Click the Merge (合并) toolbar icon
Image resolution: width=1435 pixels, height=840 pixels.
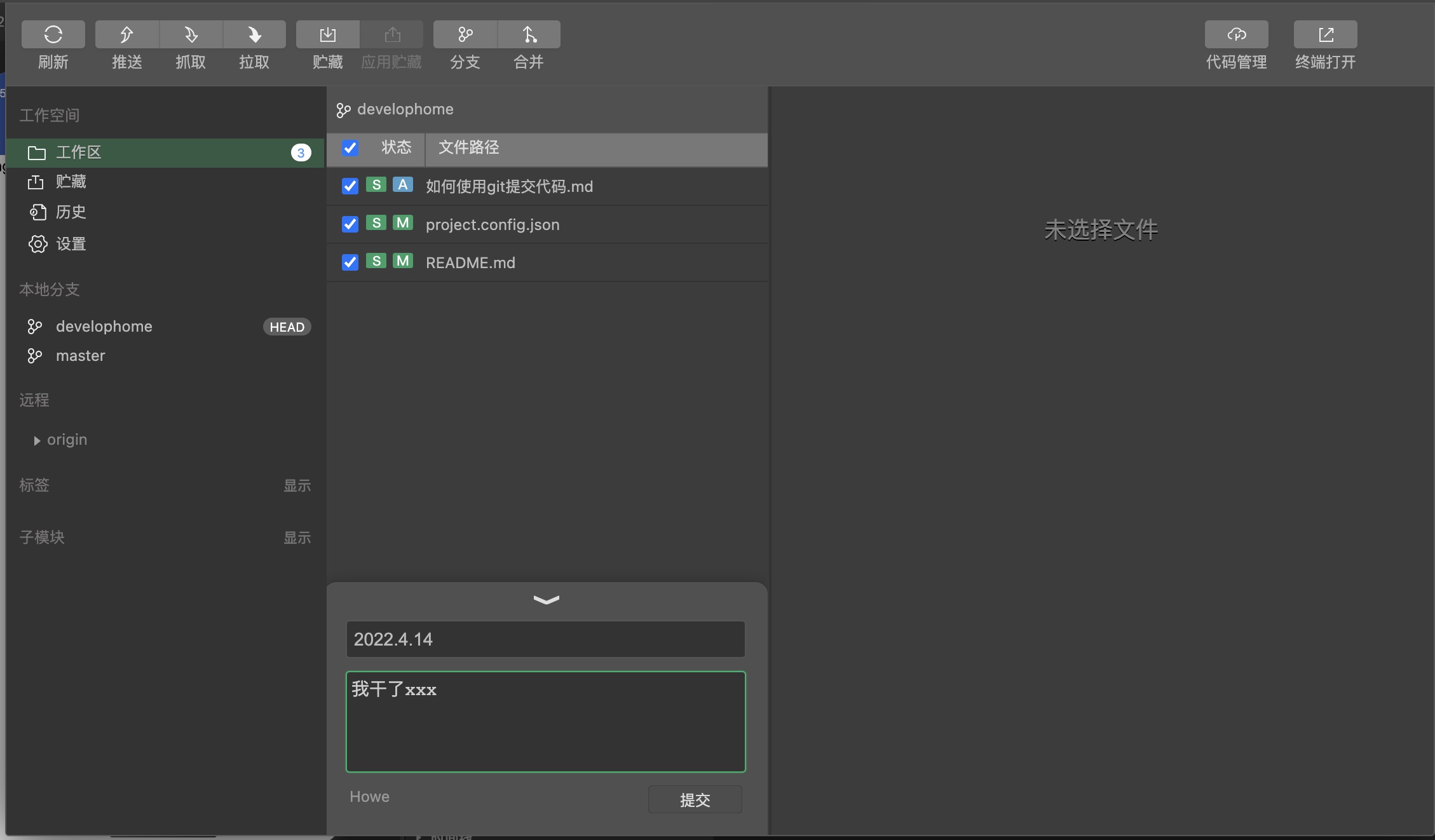[529, 34]
